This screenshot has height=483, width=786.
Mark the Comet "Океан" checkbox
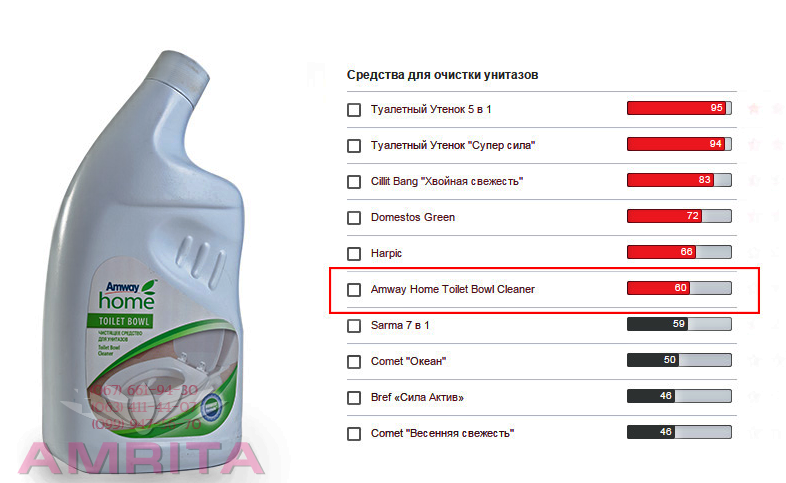pos(354,361)
